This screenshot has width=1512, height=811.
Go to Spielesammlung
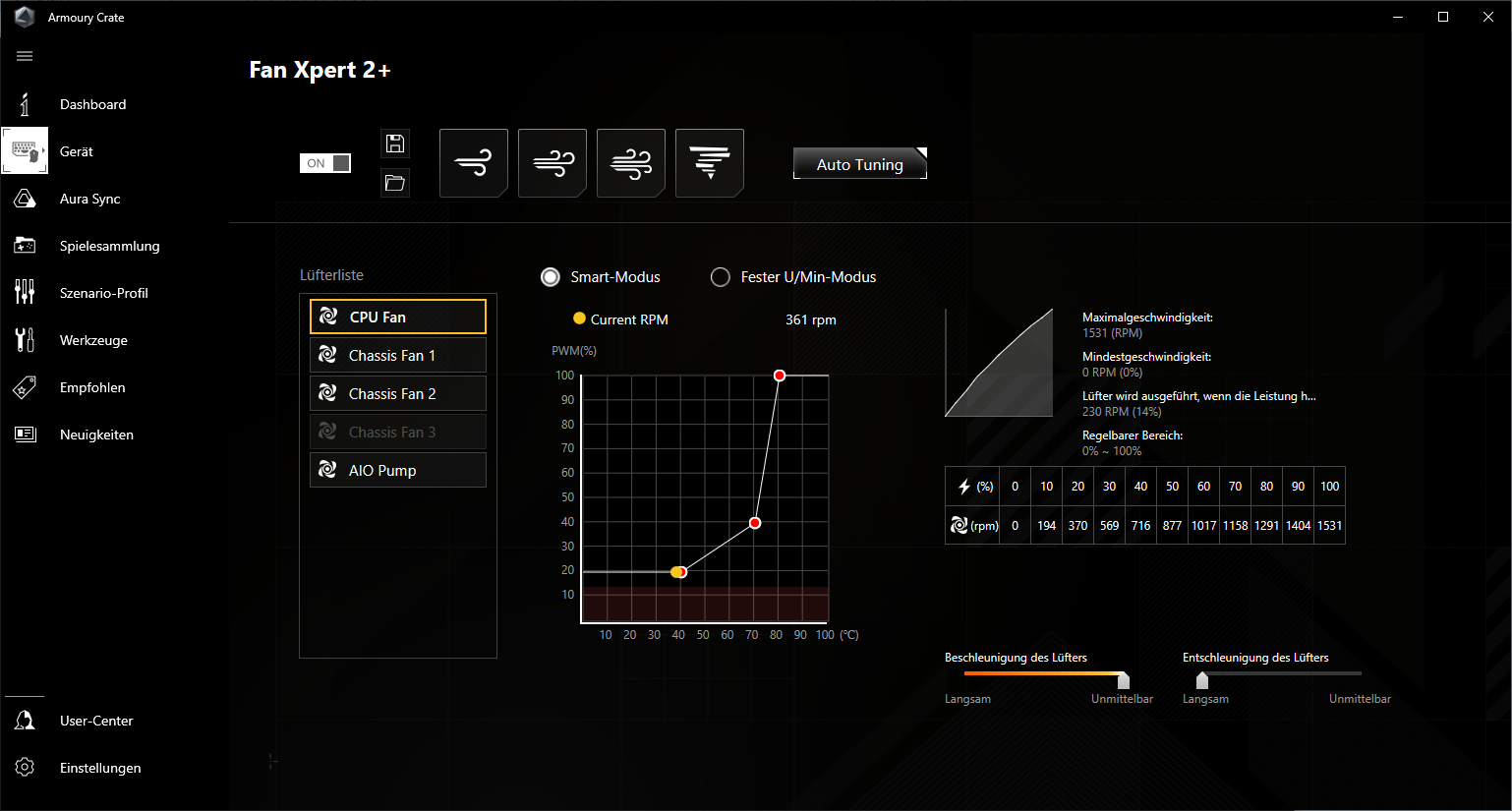pos(110,246)
